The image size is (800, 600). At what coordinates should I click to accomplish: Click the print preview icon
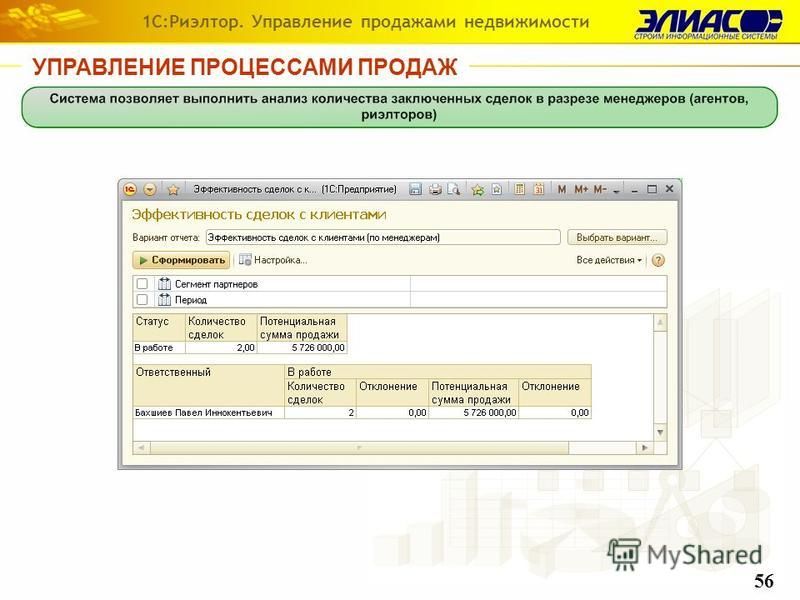[x=454, y=189]
